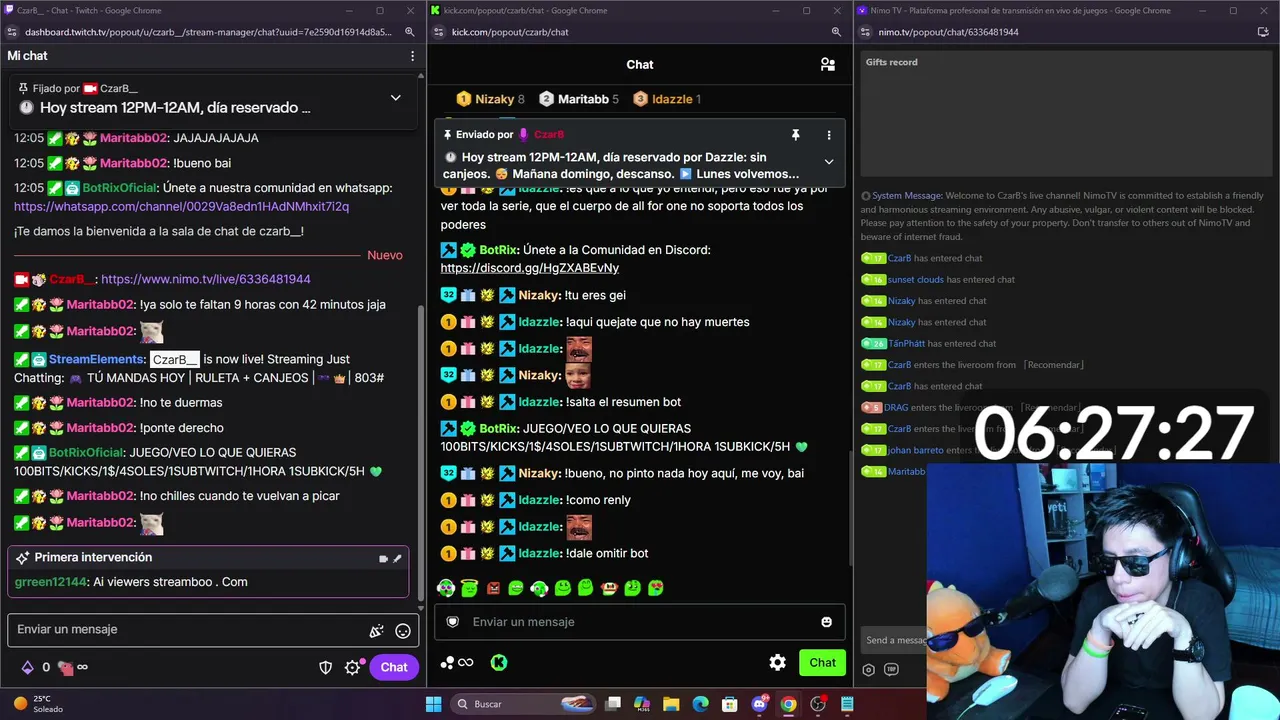Select Idazzle in Kick top gifters leaderboard
The width and height of the screenshot is (1280, 720).
click(667, 99)
